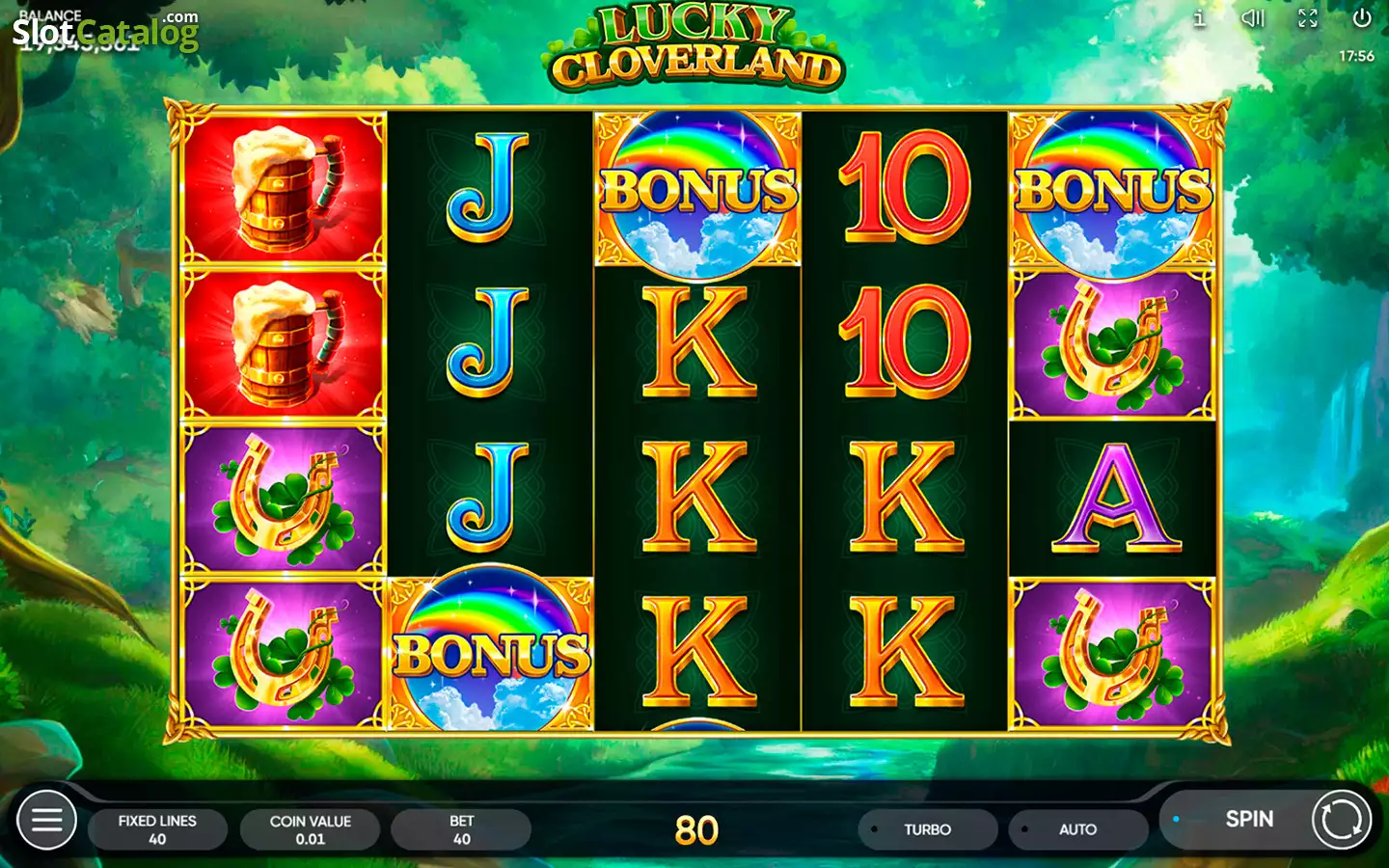The image size is (1389, 868).
Task: Click the SlotCatalog.com logo
Action: point(105,30)
